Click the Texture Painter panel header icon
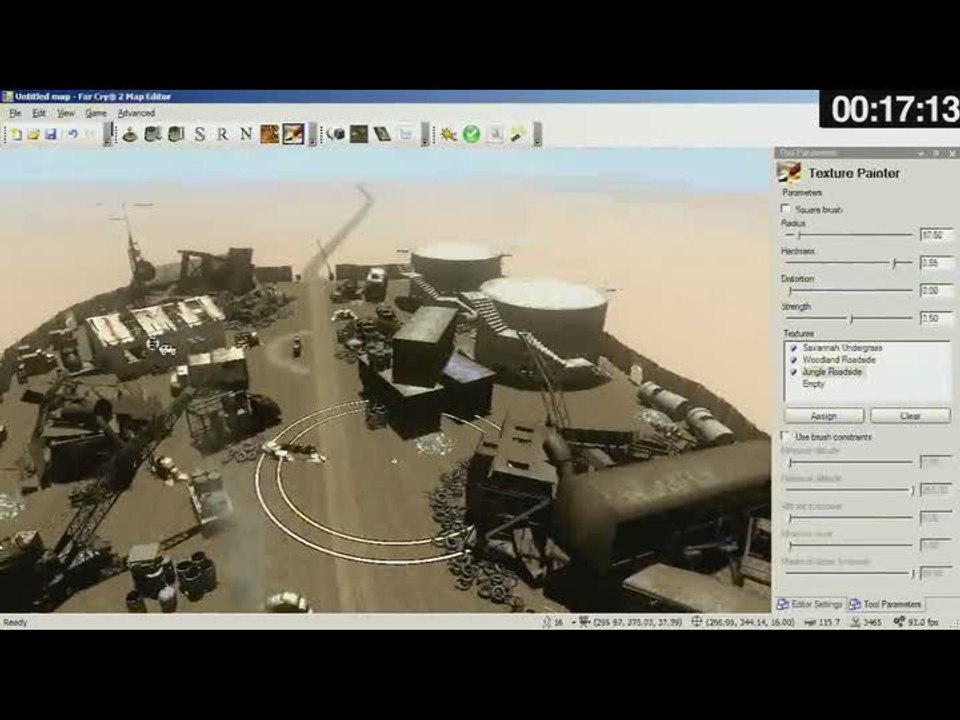Image resolution: width=960 pixels, height=720 pixels. click(x=789, y=173)
